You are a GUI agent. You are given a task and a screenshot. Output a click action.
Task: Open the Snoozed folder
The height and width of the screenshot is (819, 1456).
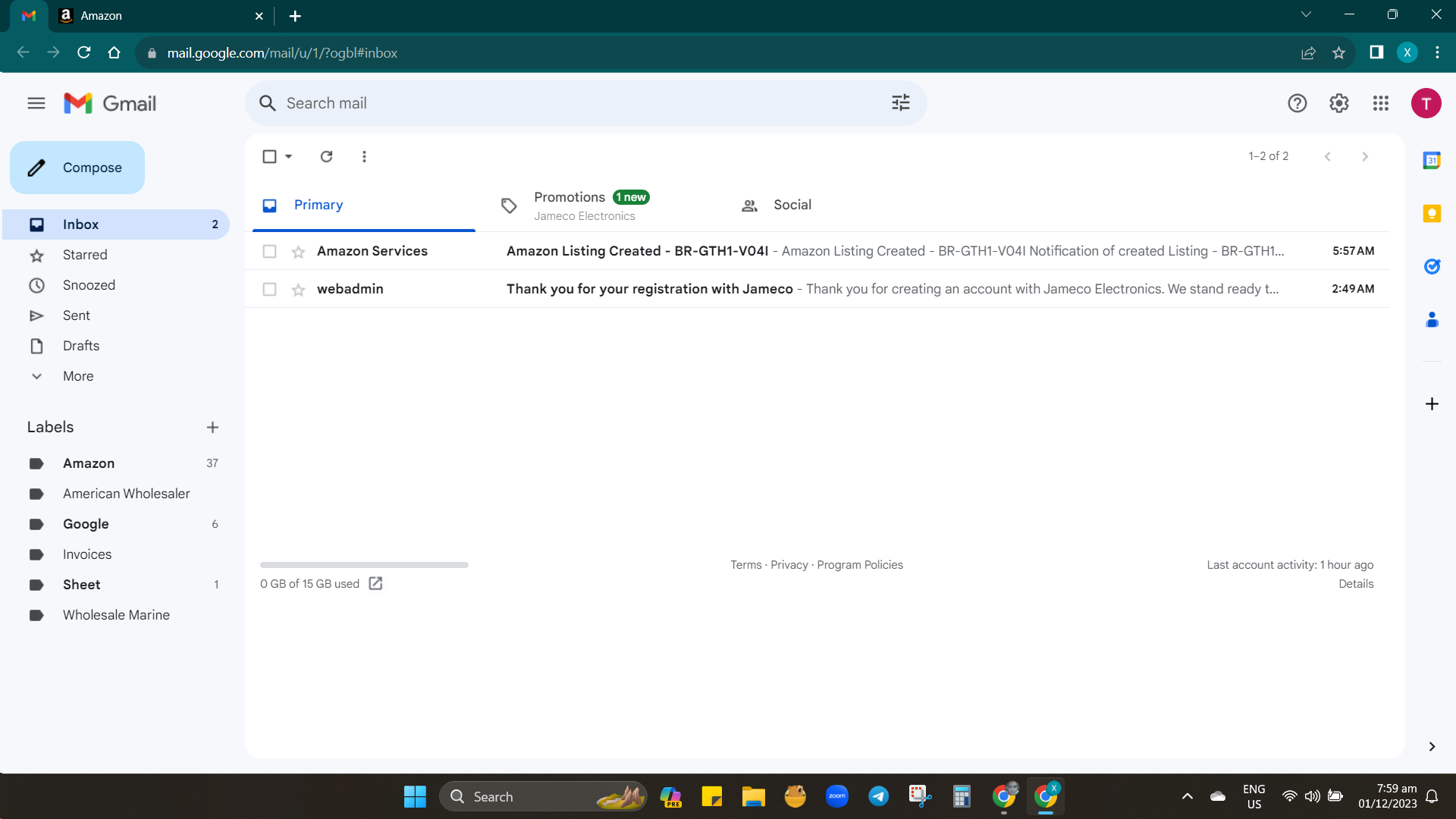click(116, 285)
